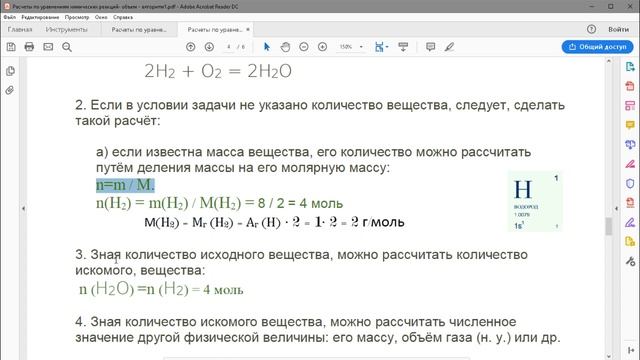
Task: Click the Save file icon
Action: pyautogui.click(x=11, y=47)
